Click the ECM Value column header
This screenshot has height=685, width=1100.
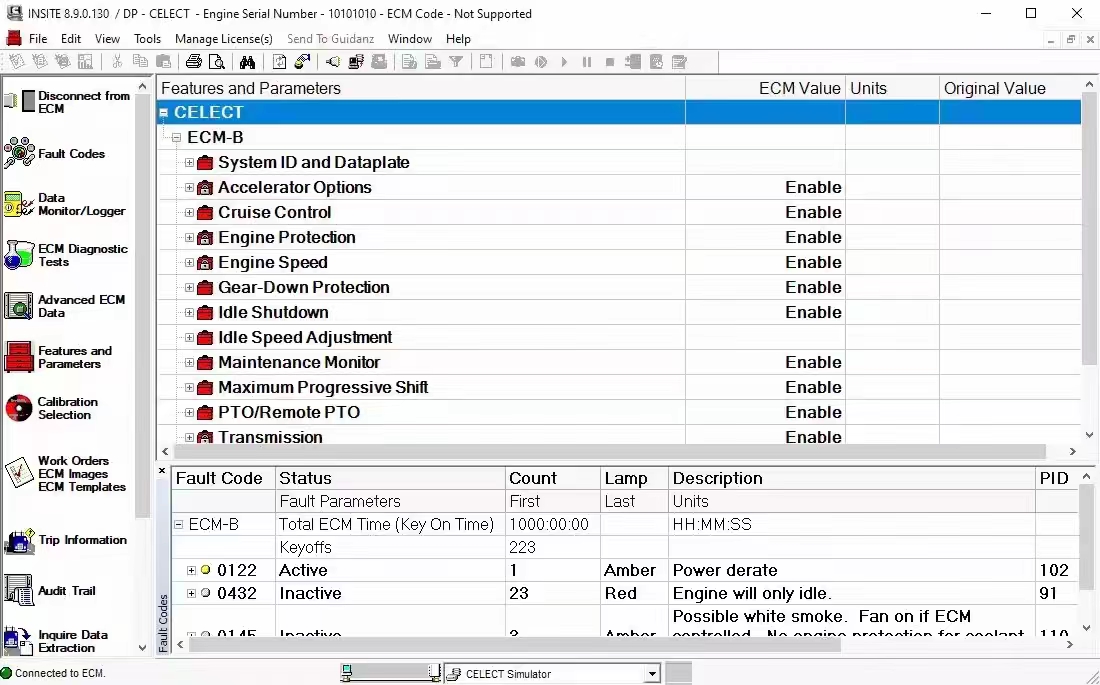[x=765, y=88]
